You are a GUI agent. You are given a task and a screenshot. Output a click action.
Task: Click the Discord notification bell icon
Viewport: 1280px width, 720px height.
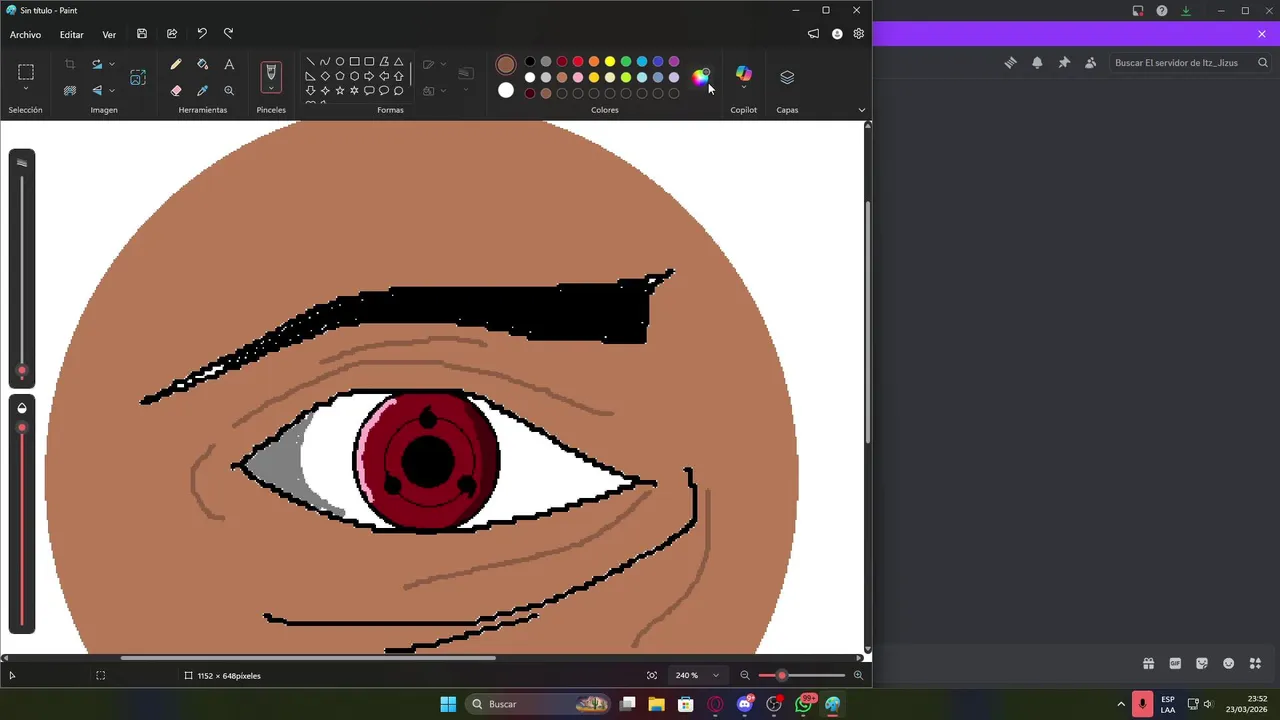[1037, 62]
